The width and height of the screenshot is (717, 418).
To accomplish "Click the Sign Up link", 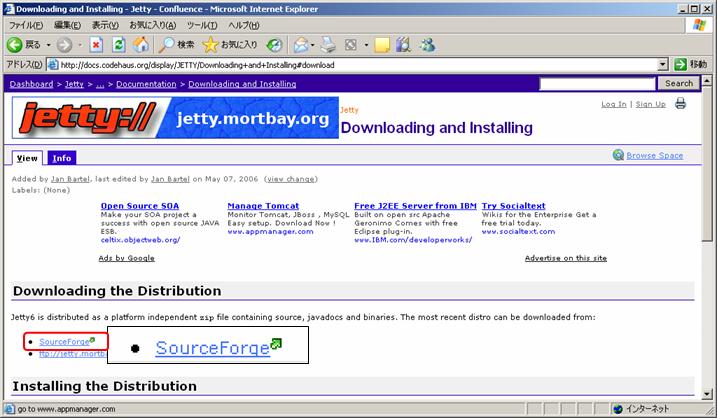I will pyautogui.click(x=650, y=104).
